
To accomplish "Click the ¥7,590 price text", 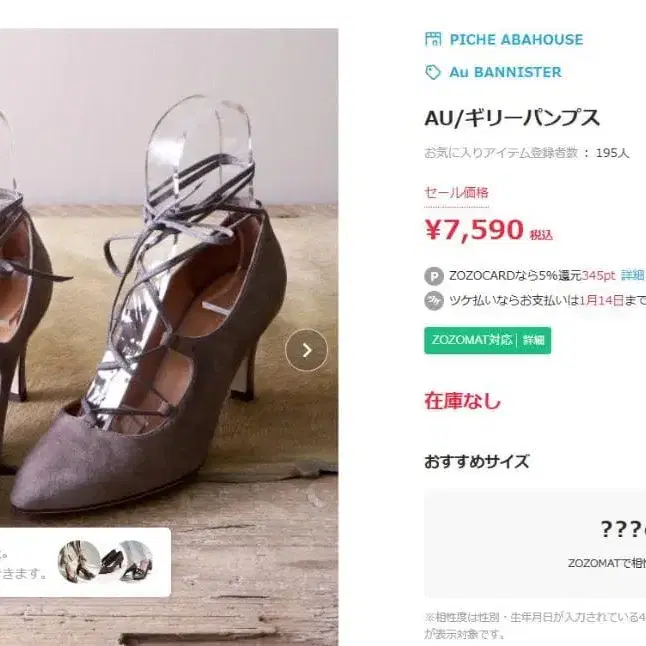I will click(x=474, y=231).
